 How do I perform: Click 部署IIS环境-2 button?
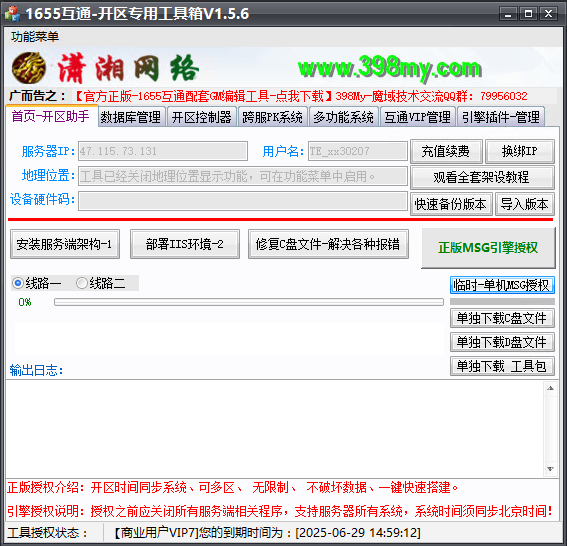(185, 244)
